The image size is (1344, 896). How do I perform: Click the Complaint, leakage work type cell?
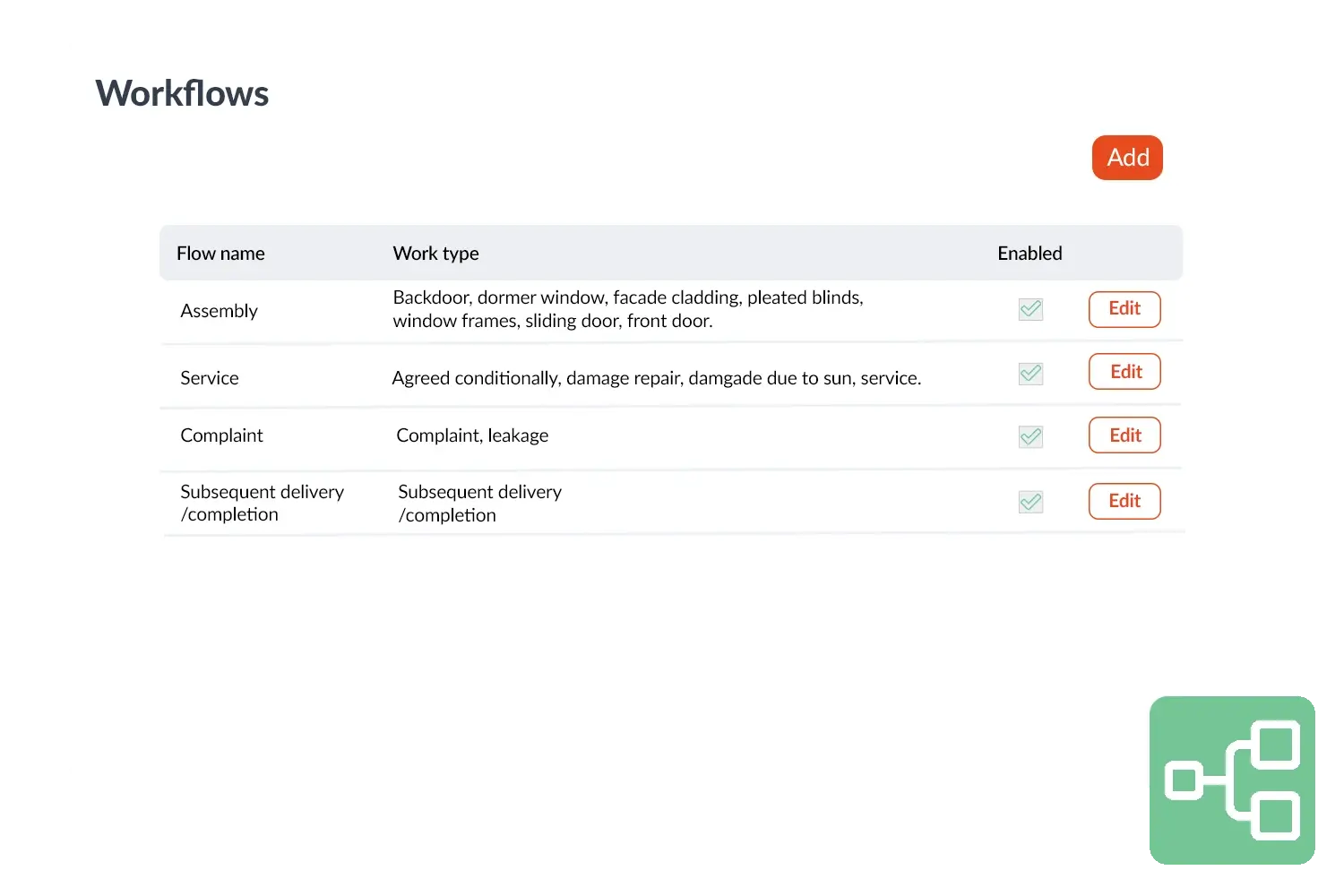pyautogui.click(x=472, y=435)
